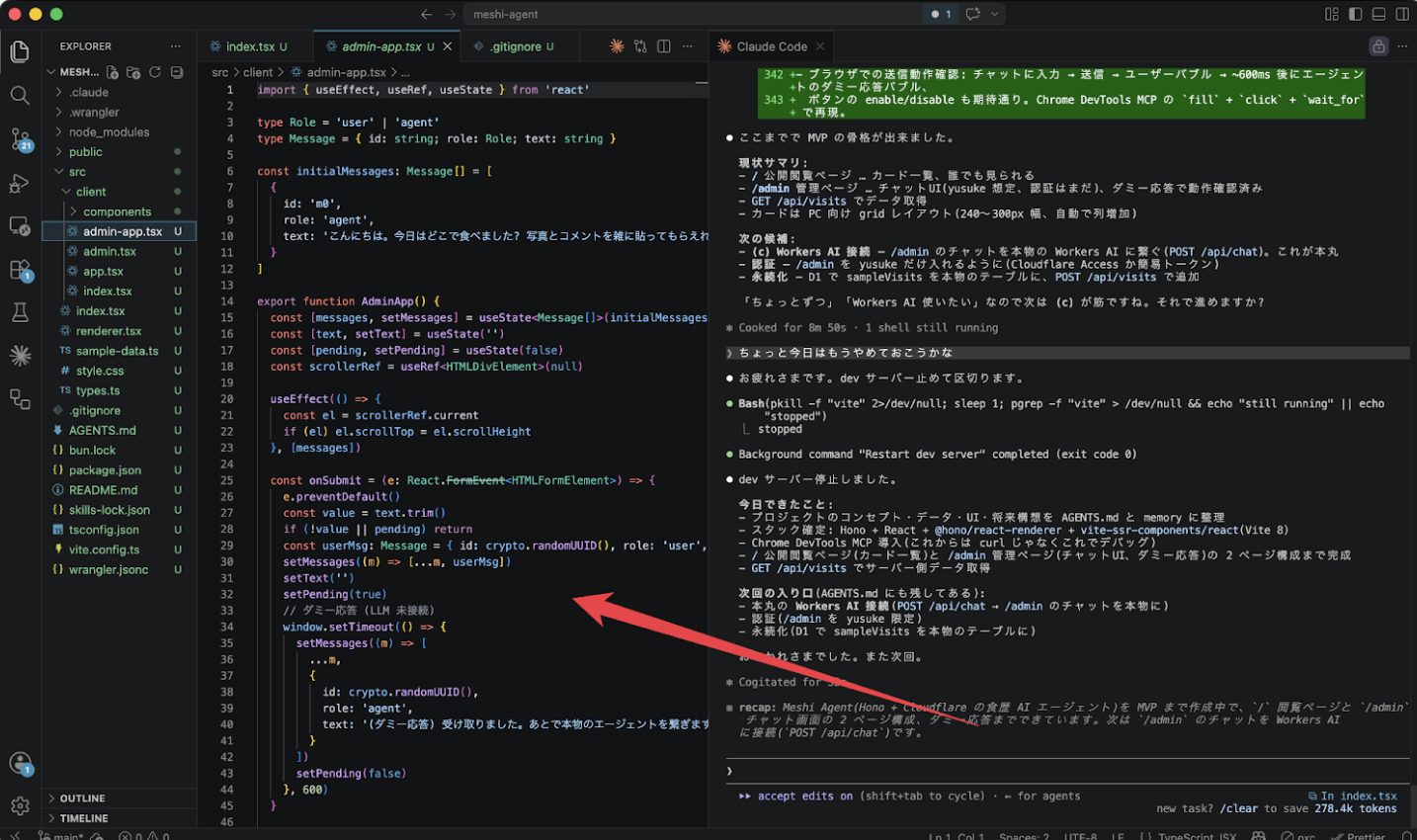Click the indicator showing 1 in title bar
1417x840 pixels.
pos(942,14)
